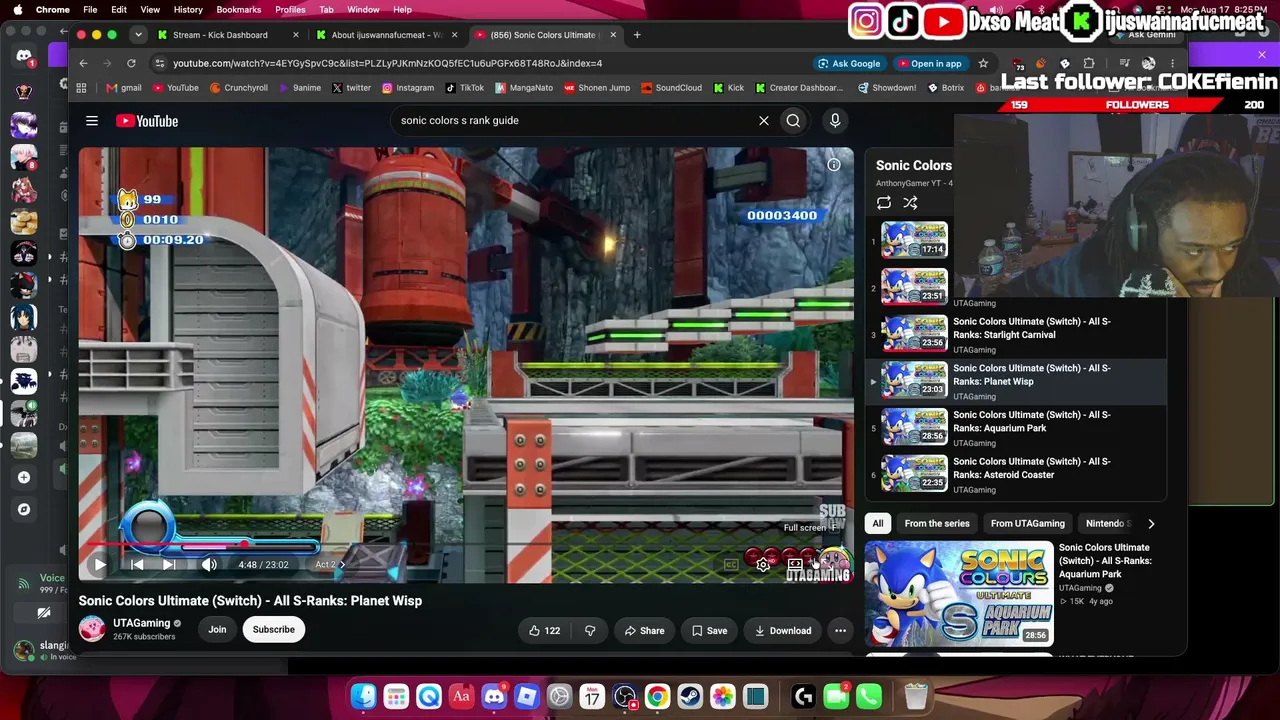
Task: Add a server in Discord sidebar
Action: tap(24, 477)
